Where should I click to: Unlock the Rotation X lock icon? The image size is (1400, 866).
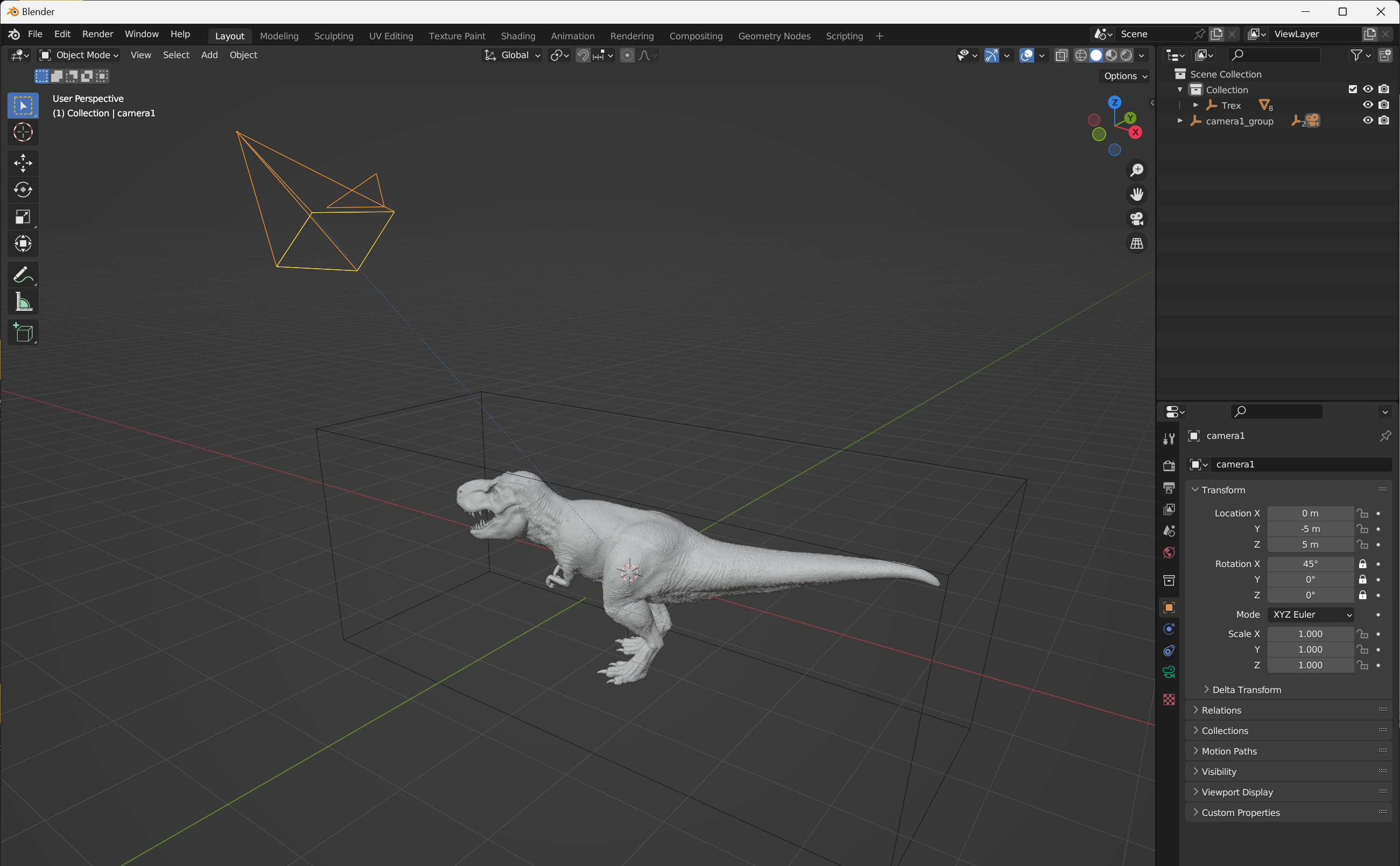coord(1362,563)
